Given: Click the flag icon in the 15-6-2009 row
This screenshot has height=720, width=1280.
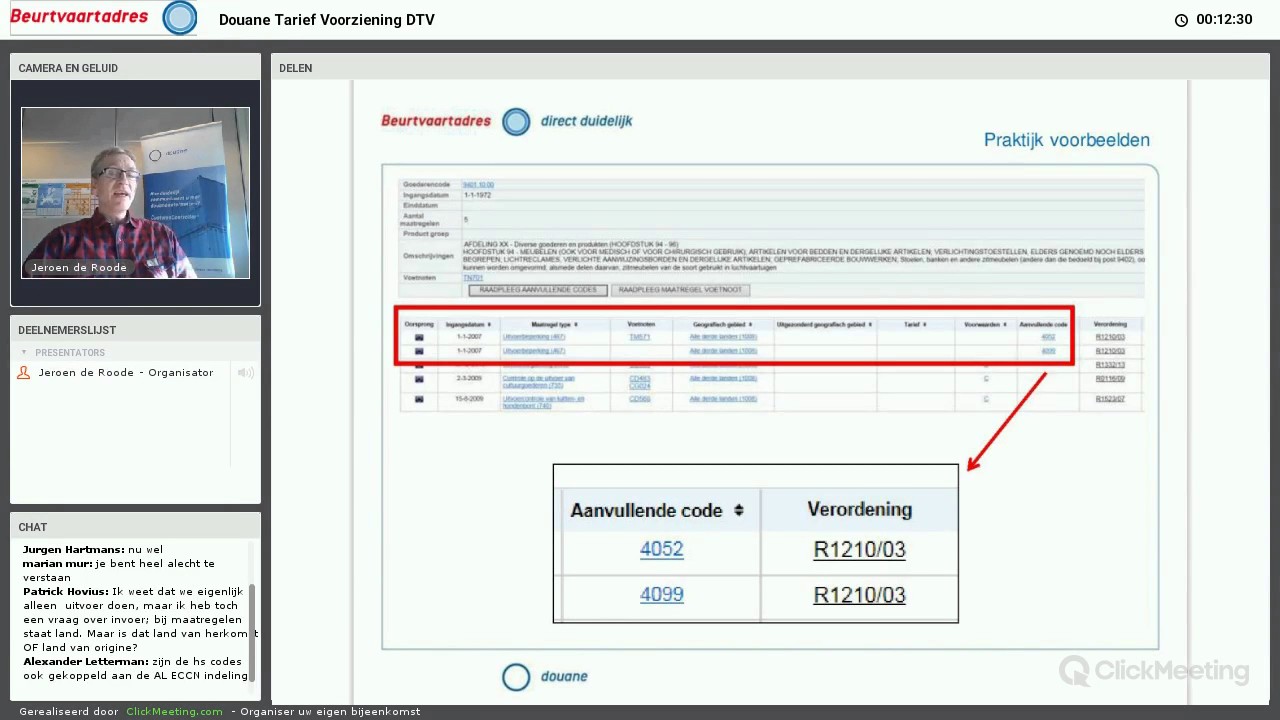Looking at the screenshot, I should [419, 399].
